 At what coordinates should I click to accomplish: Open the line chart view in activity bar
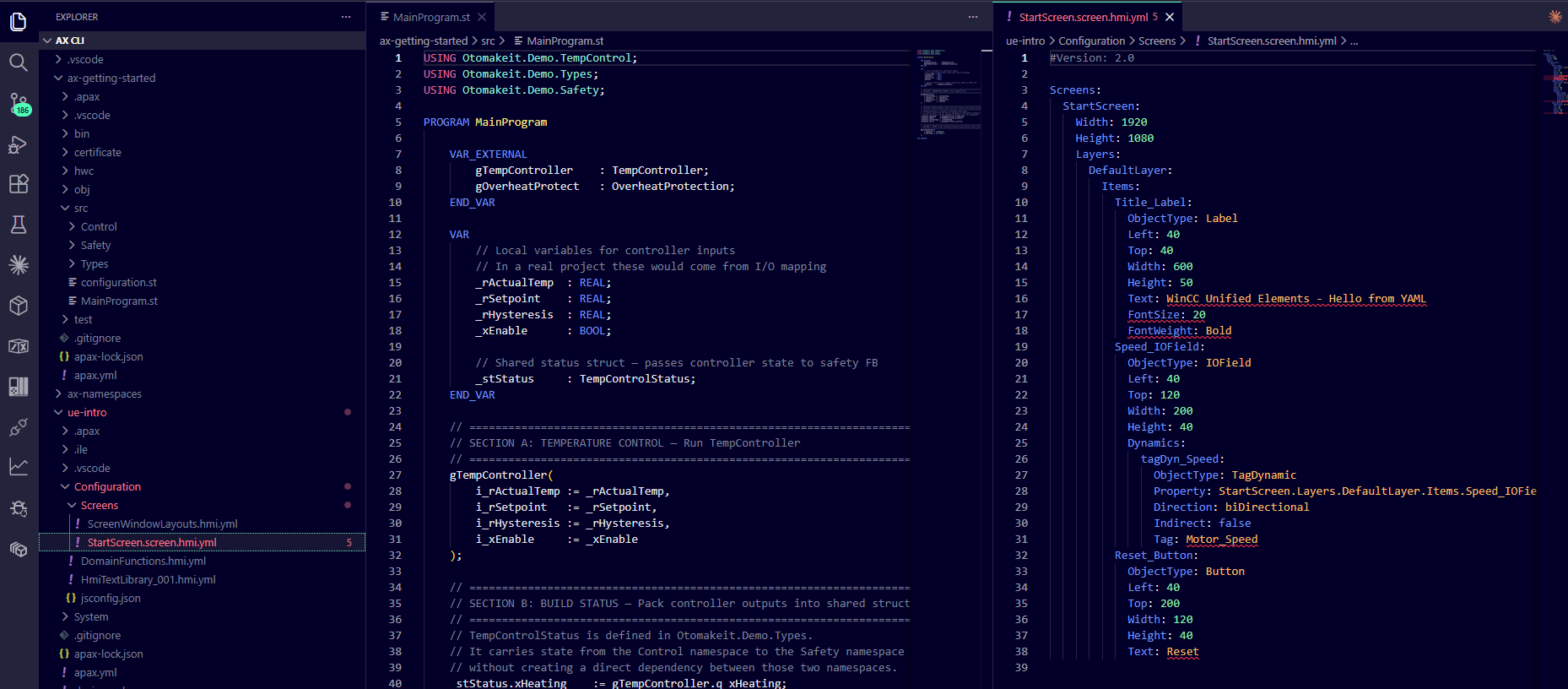pyautogui.click(x=19, y=467)
